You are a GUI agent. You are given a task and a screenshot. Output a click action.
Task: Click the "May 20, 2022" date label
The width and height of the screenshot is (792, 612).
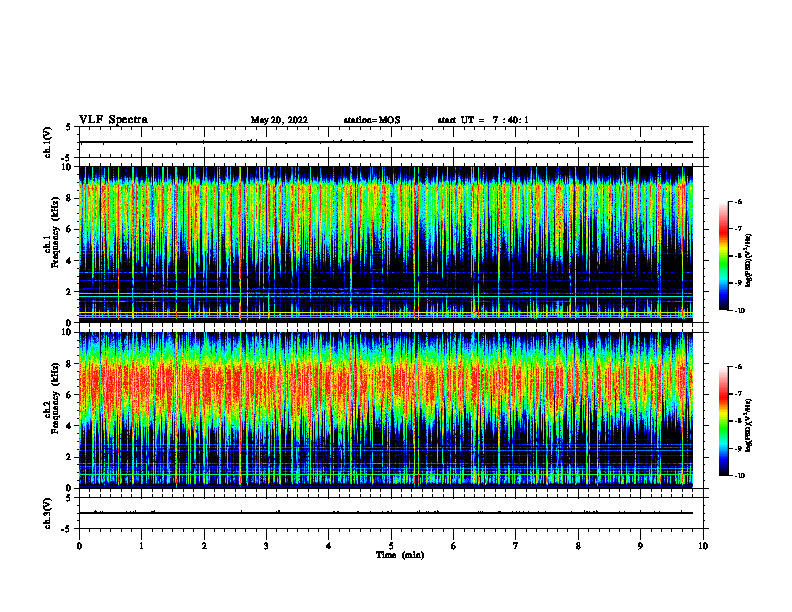tap(279, 120)
